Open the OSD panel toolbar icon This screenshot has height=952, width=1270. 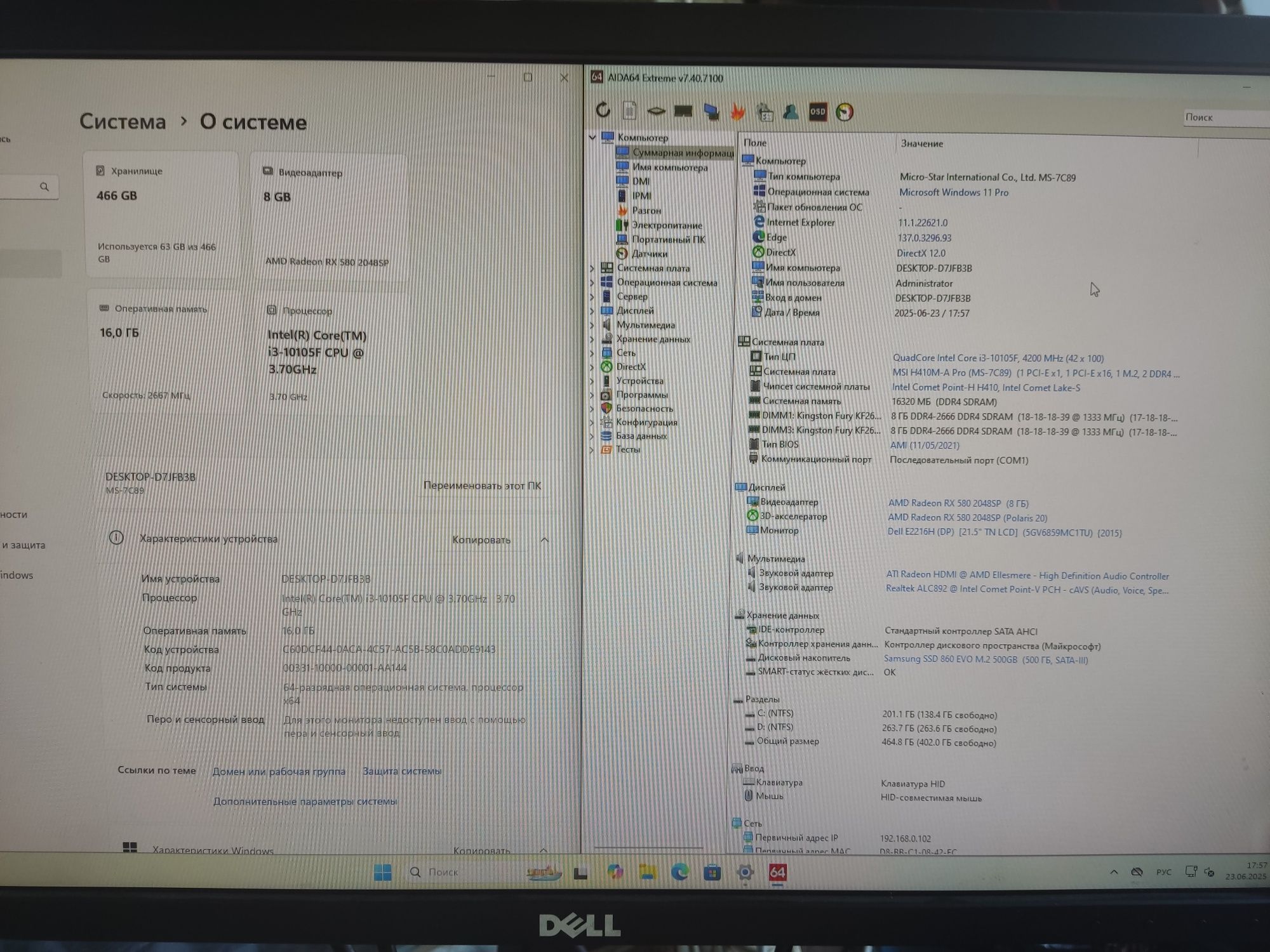pyautogui.click(x=818, y=112)
